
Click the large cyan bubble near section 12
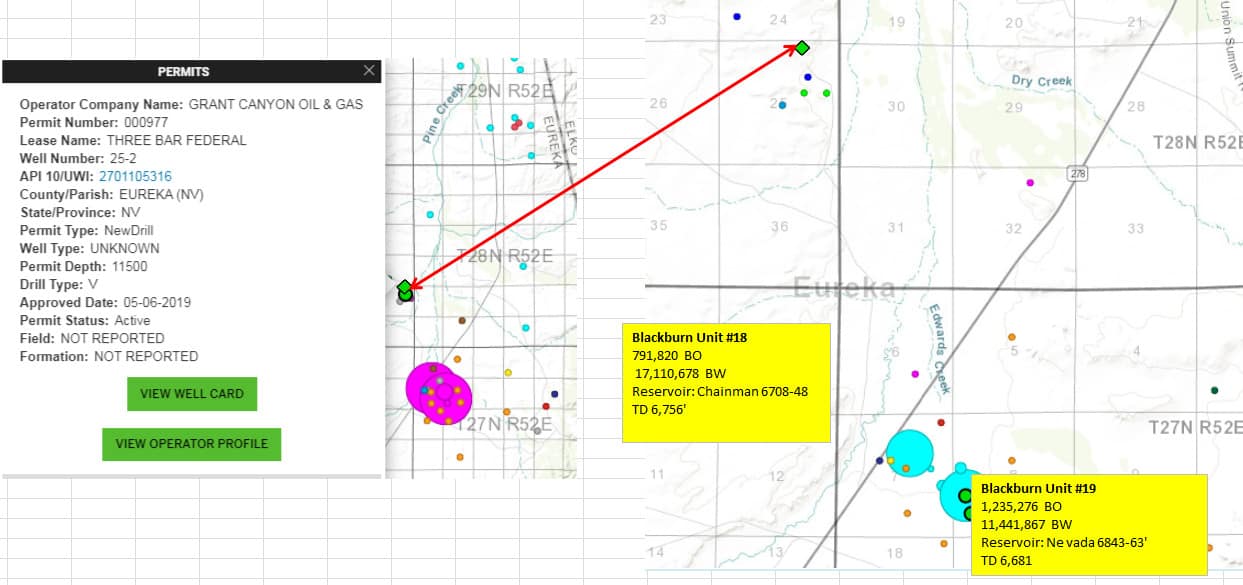pyautogui.click(x=910, y=452)
